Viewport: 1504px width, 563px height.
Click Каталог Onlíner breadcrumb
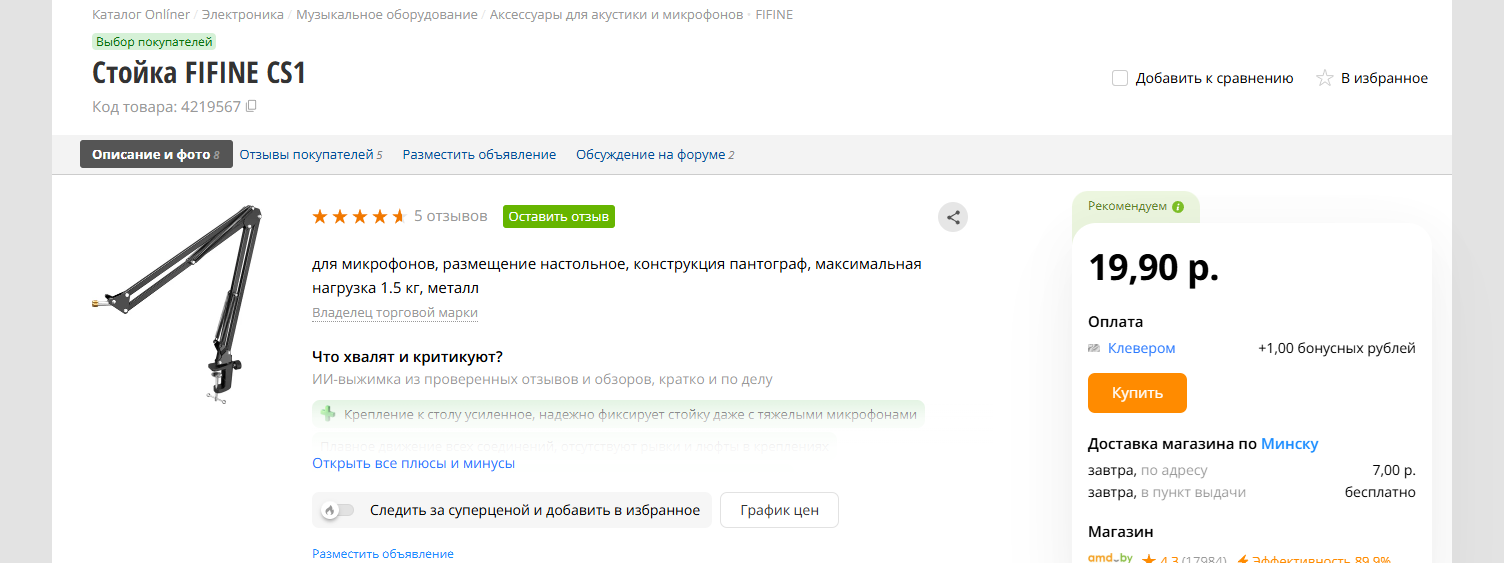[x=141, y=15]
